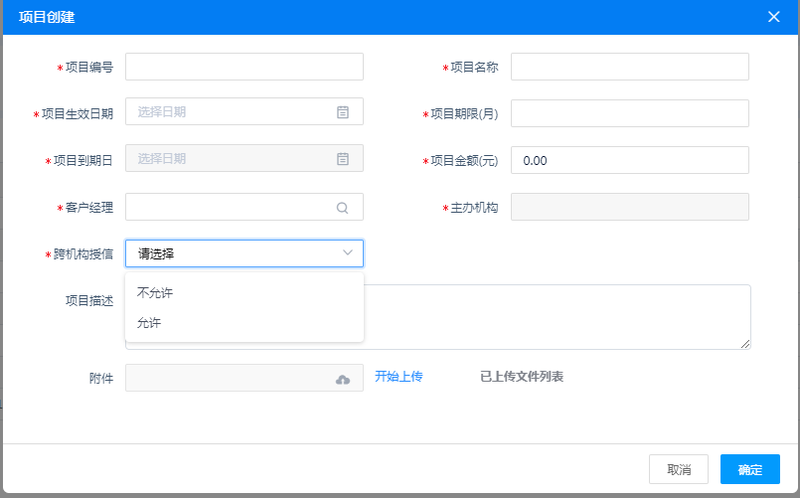Focus the 项目名称 input field
The height and width of the screenshot is (498, 800).
pyautogui.click(x=630, y=67)
